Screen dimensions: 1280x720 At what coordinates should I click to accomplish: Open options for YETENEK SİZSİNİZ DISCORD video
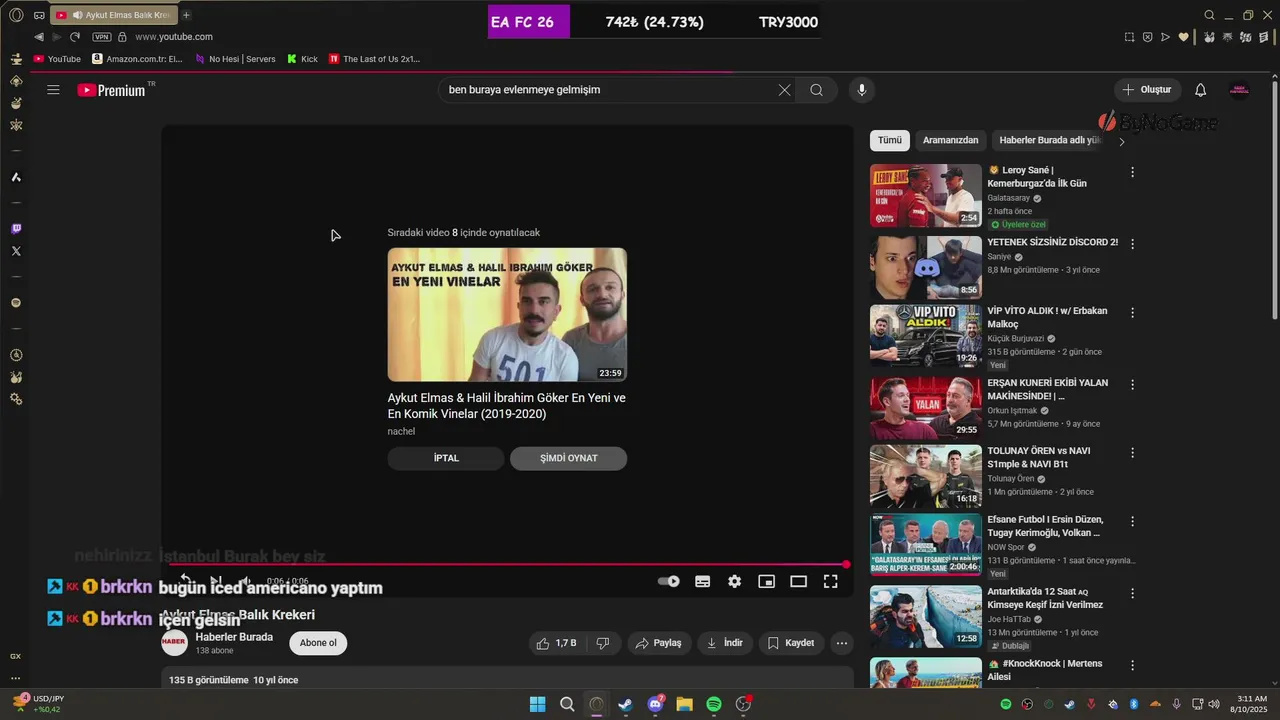click(x=1133, y=243)
